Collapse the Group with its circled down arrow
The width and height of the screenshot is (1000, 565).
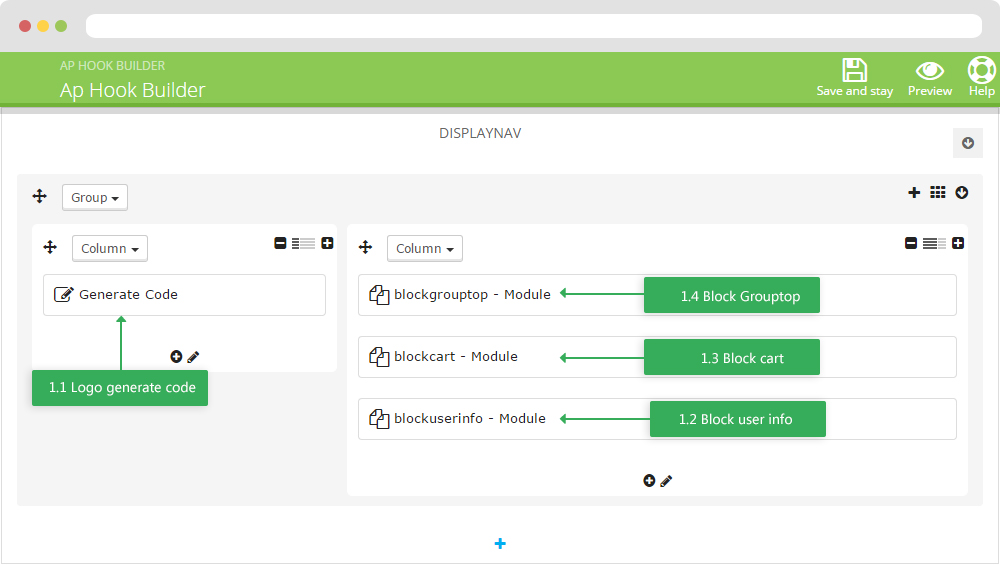pyautogui.click(x=962, y=193)
